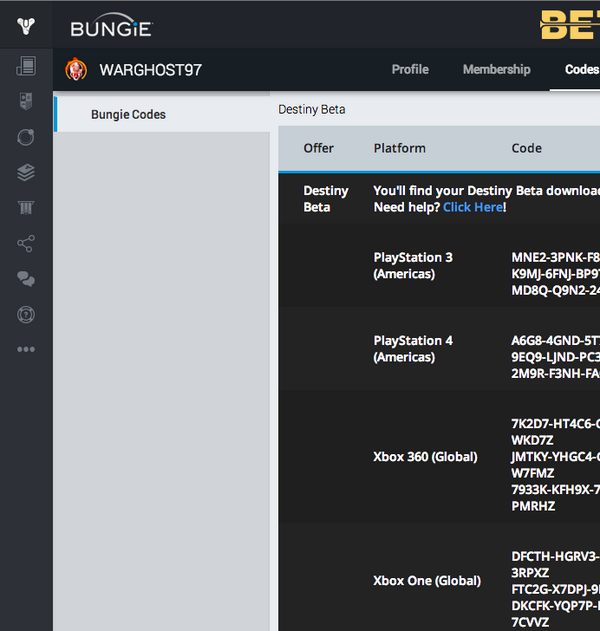Follow the Click Here help link

coord(473,207)
